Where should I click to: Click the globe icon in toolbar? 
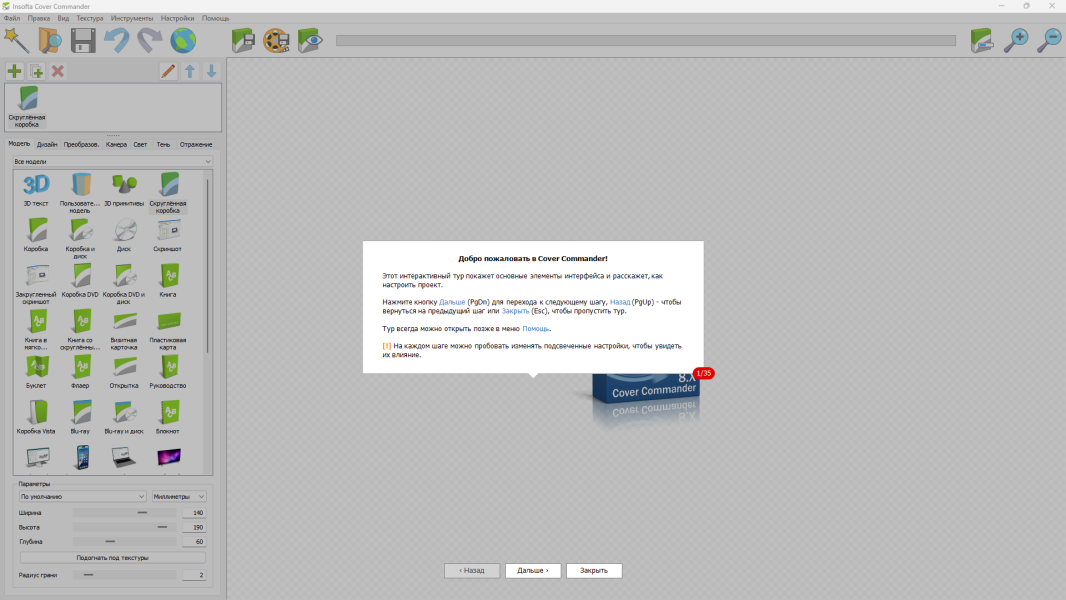pyautogui.click(x=183, y=41)
